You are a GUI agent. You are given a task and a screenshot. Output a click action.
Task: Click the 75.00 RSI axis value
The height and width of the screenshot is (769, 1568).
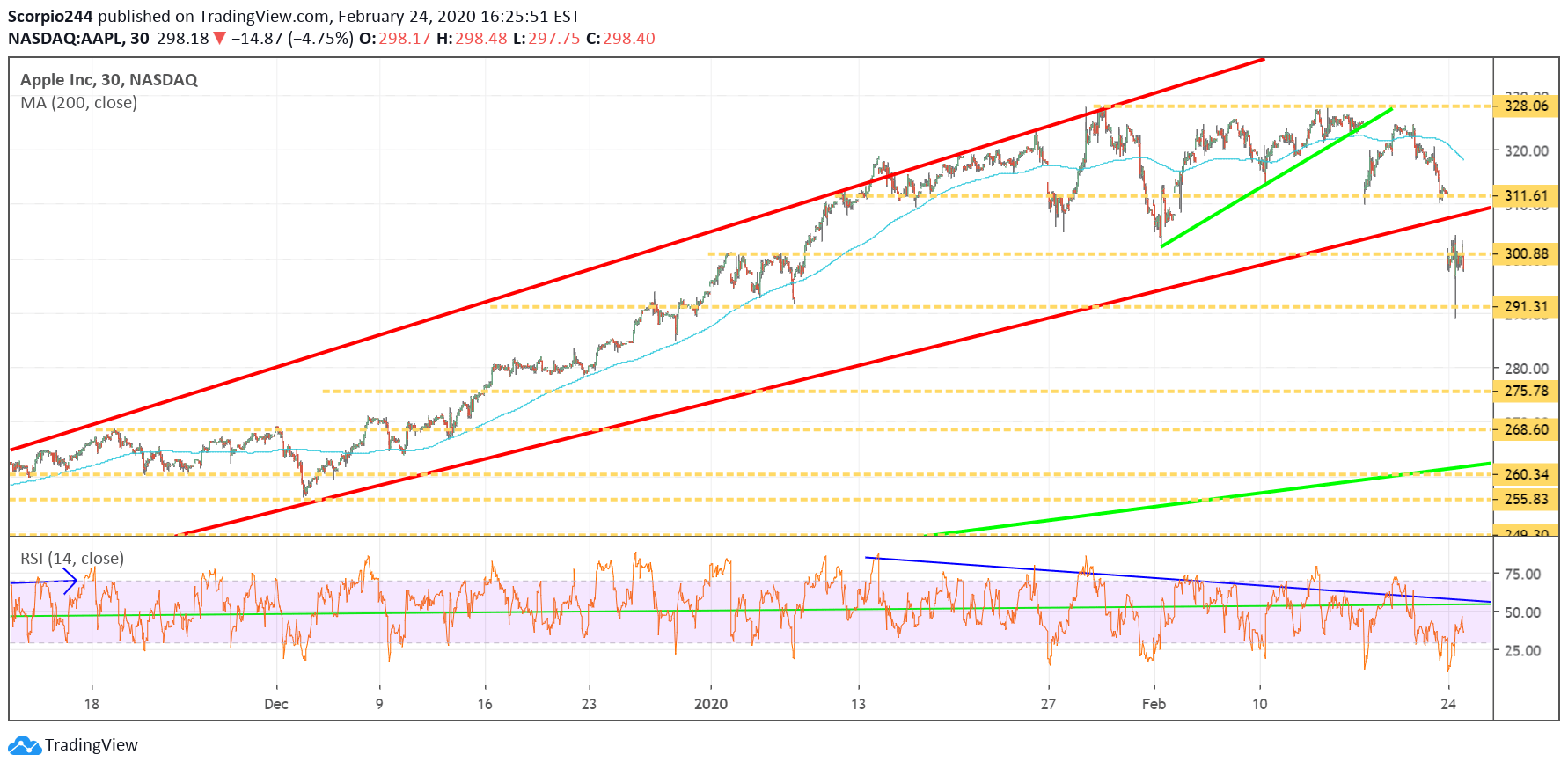point(1523,575)
